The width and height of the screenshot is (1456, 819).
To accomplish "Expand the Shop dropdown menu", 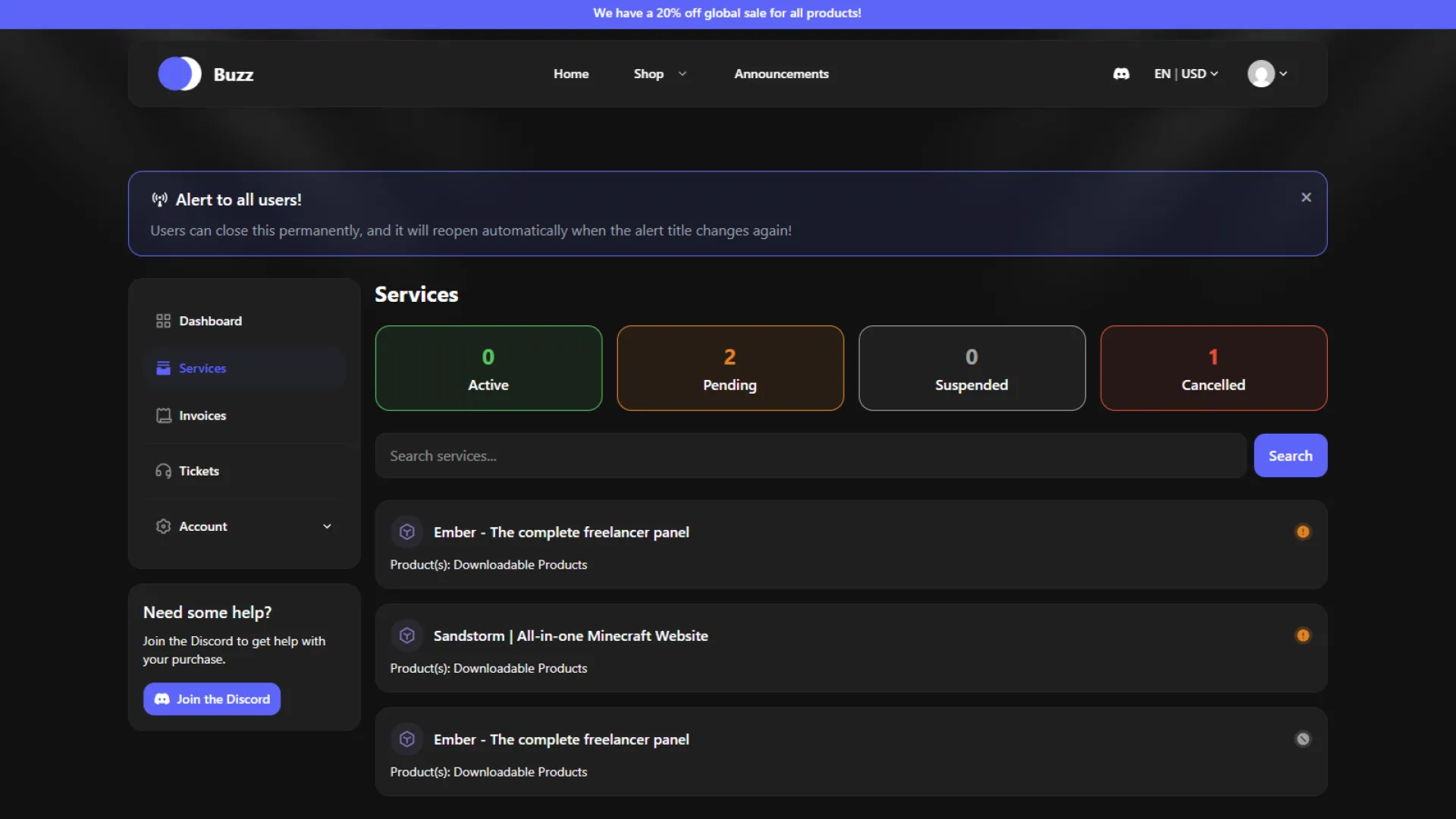I will pyautogui.click(x=660, y=74).
